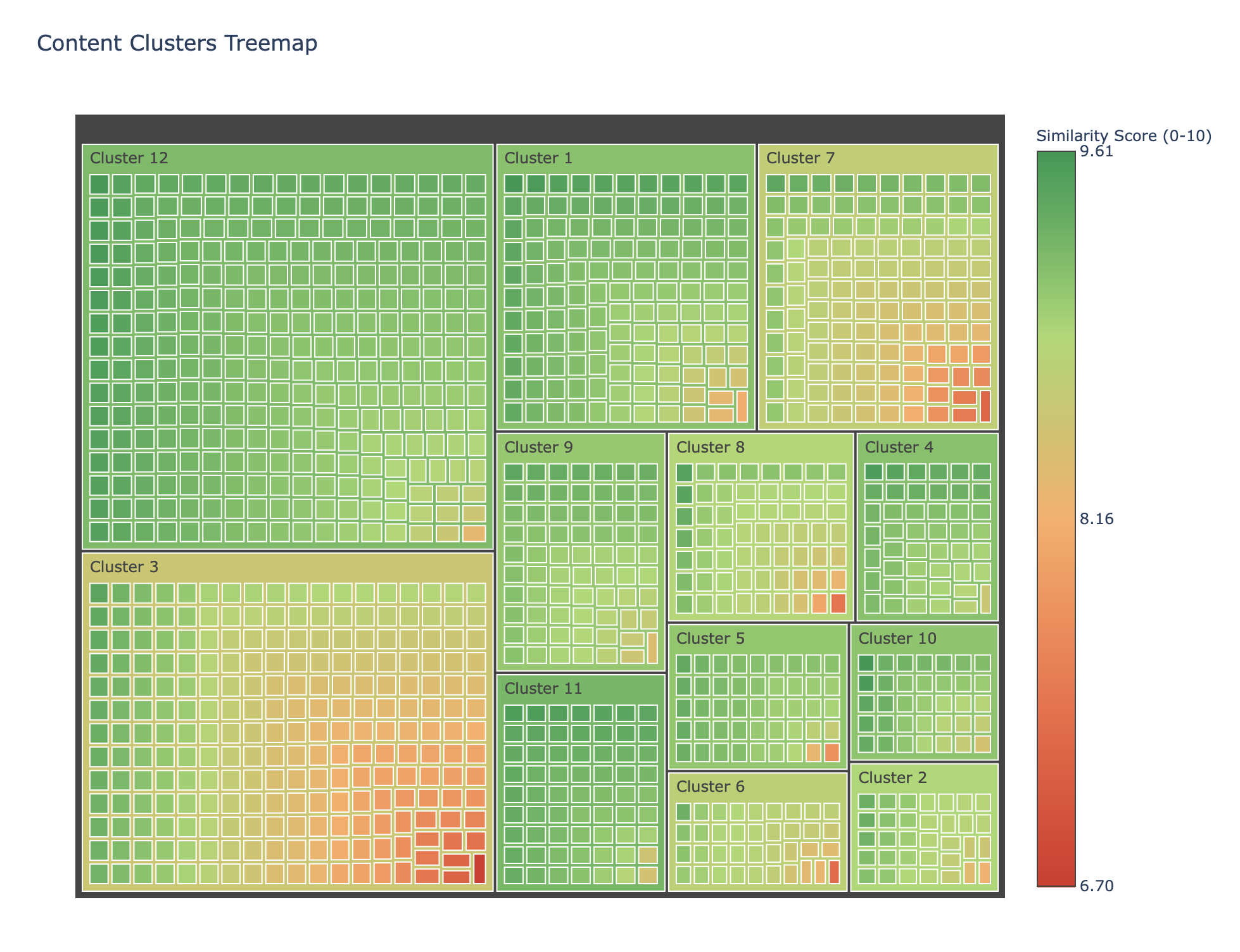
Task: Click the 8.16 colorbar tick label
Action: [1095, 519]
